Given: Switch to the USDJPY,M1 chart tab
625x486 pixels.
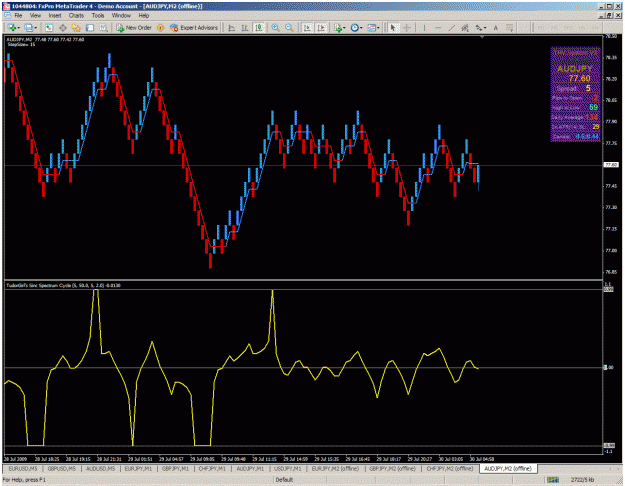Looking at the screenshot, I should (x=287, y=468).
